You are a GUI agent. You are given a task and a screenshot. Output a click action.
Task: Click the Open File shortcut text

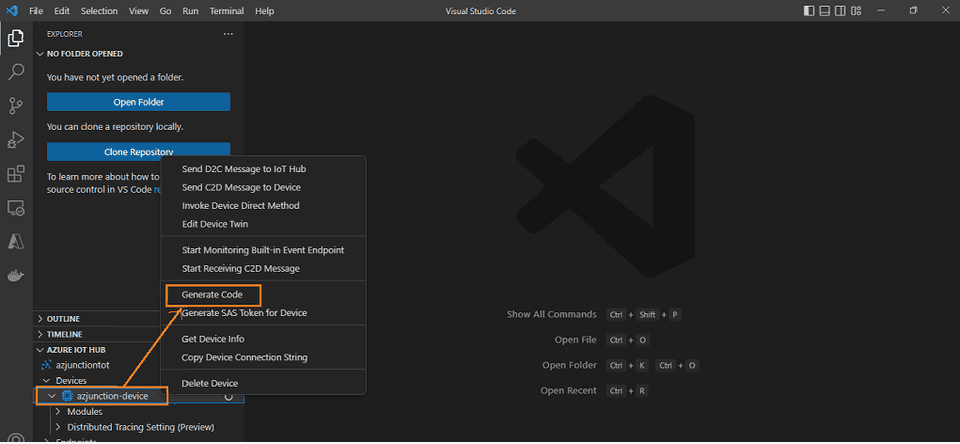coord(576,340)
